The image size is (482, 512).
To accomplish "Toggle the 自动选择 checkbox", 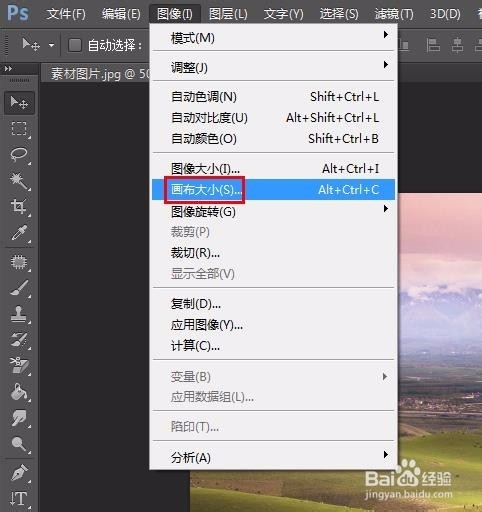I will click(x=75, y=45).
